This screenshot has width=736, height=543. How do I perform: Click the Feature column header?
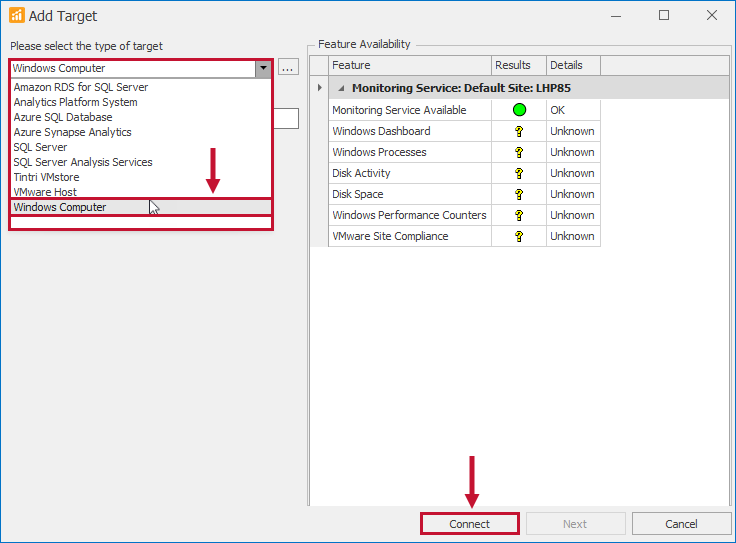click(x=410, y=65)
